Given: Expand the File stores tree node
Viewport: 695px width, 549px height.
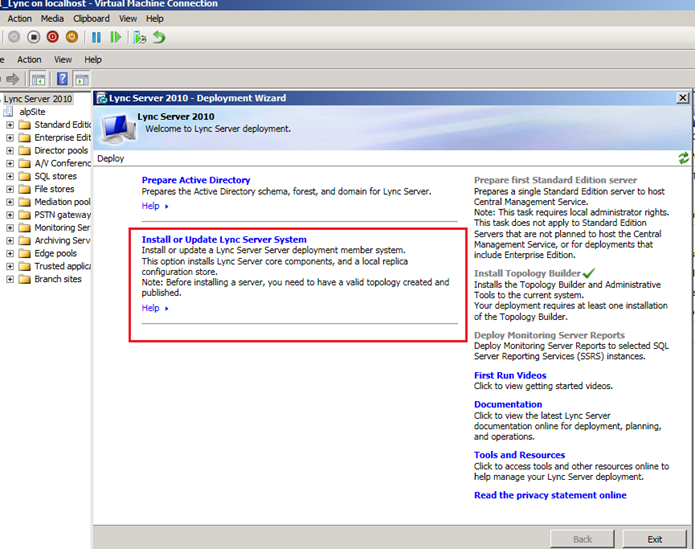Looking at the screenshot, I should [x=10, y=189].
